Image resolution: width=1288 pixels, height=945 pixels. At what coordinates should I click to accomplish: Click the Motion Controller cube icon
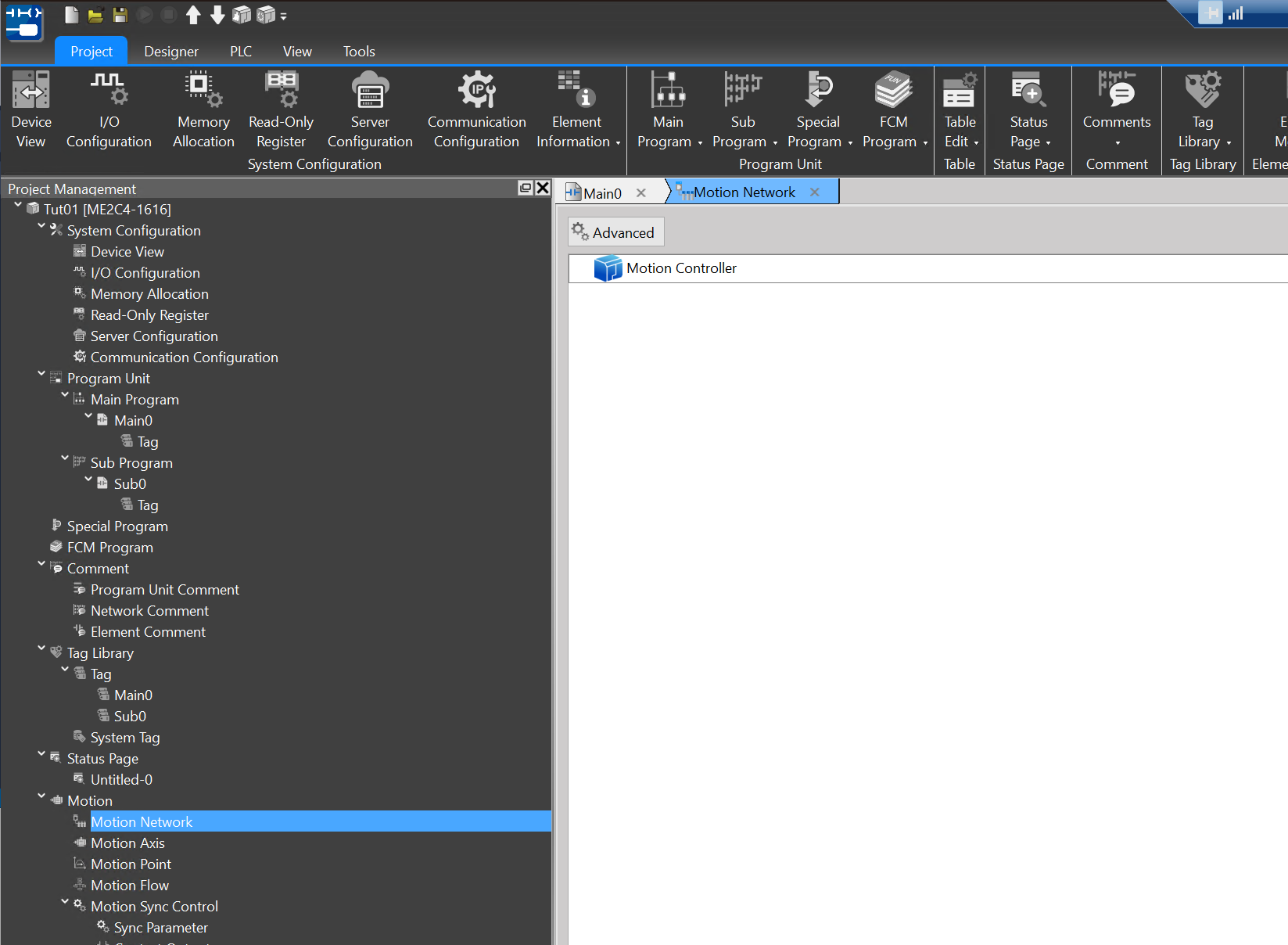pyautogui.click(x=608, y=268)
